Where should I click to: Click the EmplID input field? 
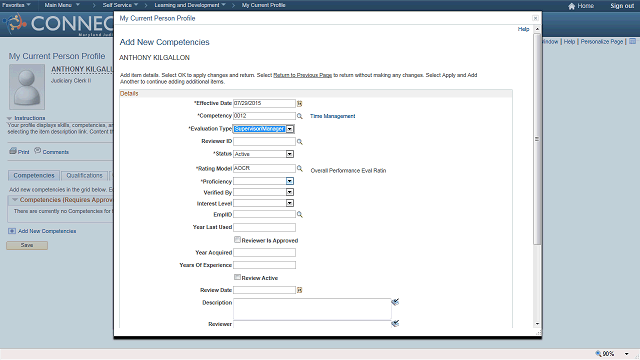coord(264,214)
